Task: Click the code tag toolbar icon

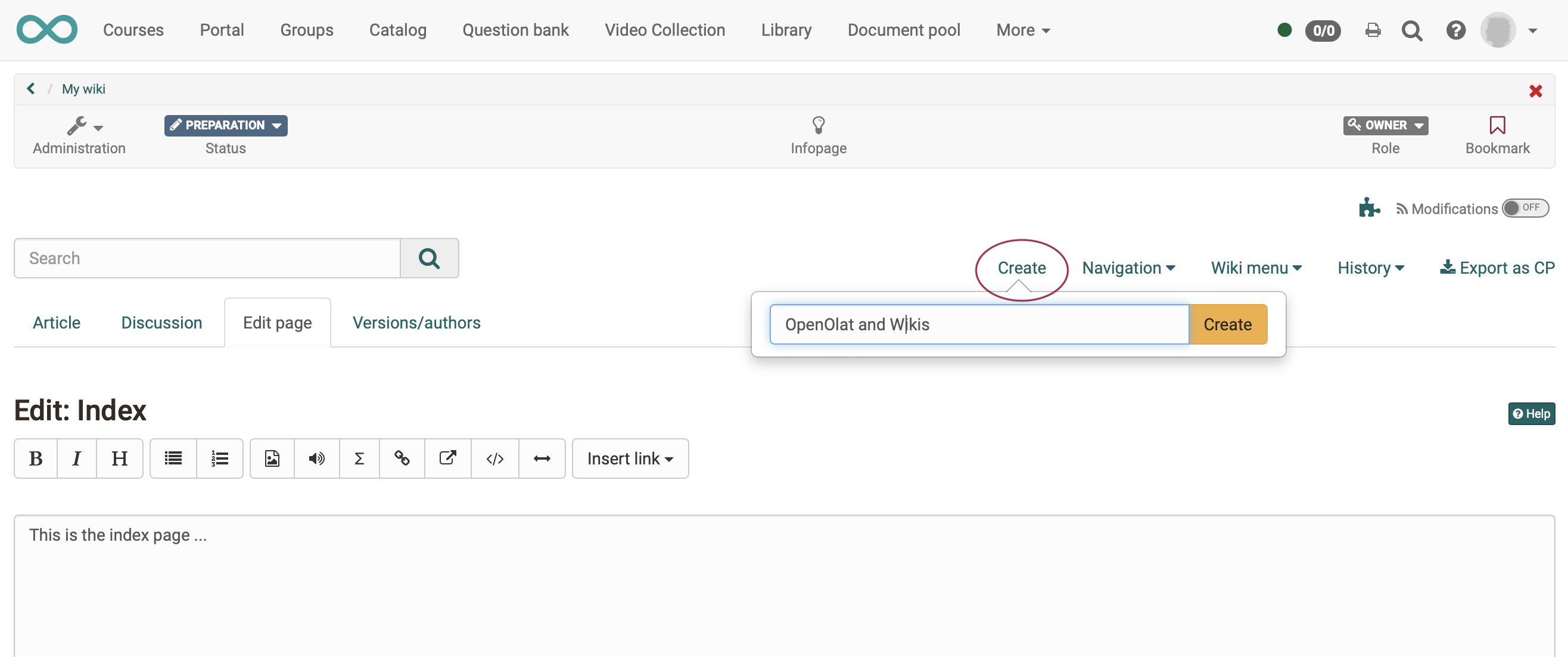Action: [x=495, y=458]
